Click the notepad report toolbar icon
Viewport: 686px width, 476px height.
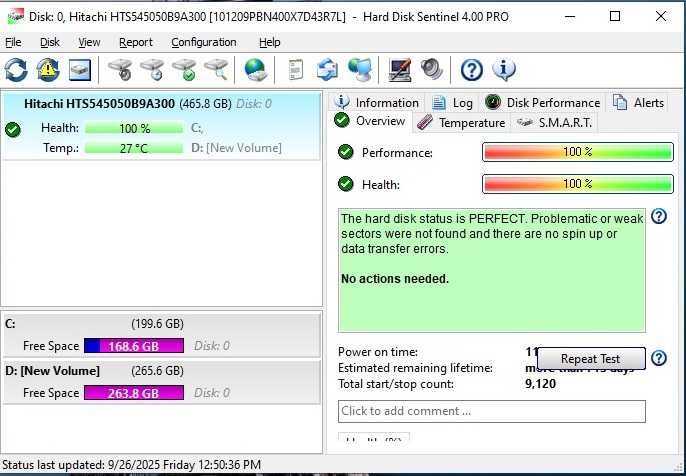tap(296, 70)
